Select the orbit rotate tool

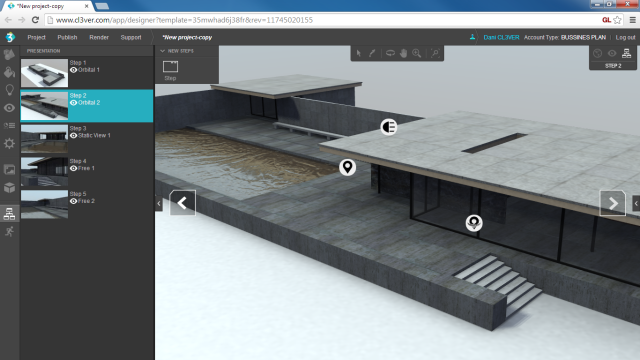[x=390, y=53]
